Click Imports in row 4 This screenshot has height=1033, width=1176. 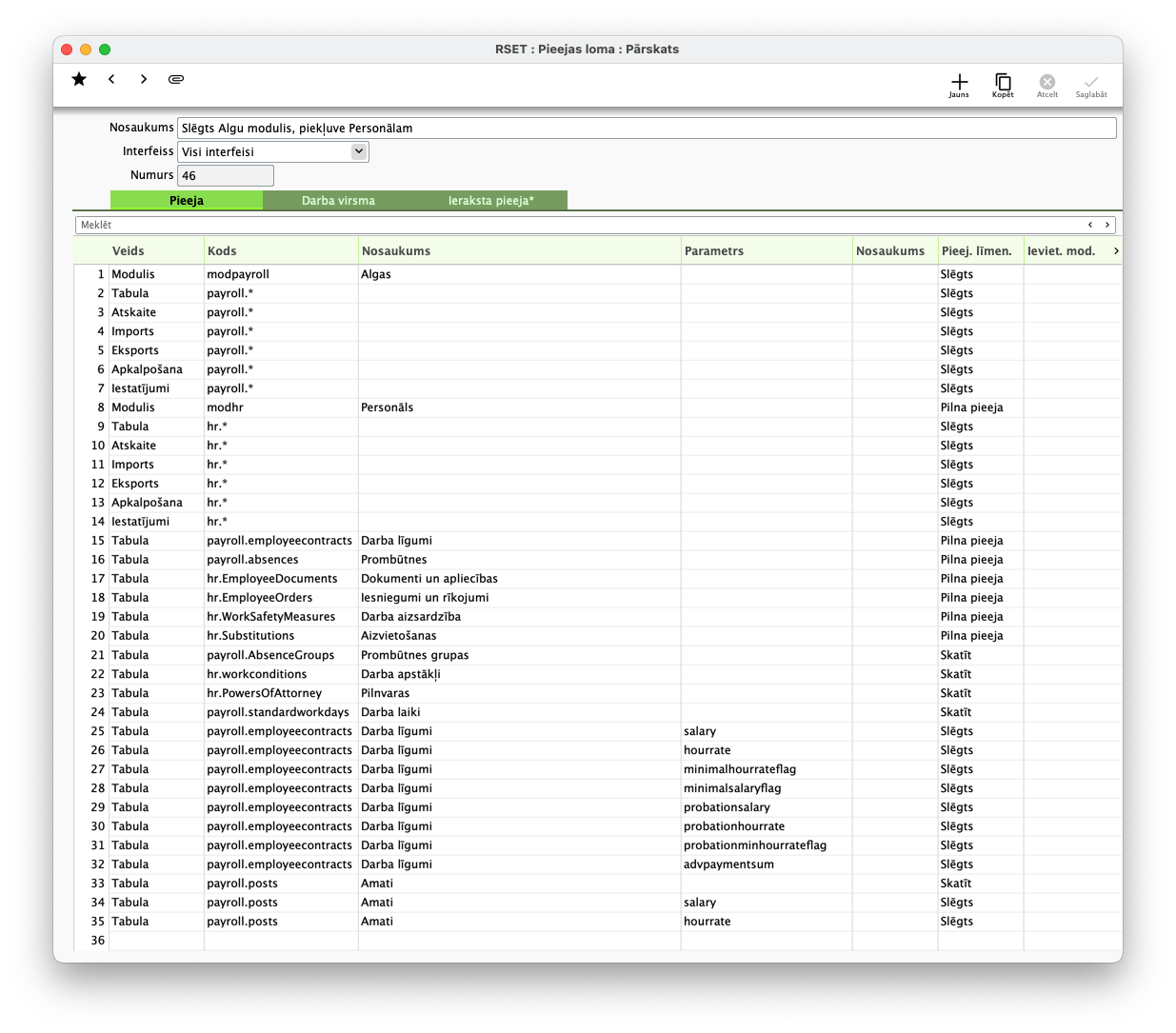(156, 331)
